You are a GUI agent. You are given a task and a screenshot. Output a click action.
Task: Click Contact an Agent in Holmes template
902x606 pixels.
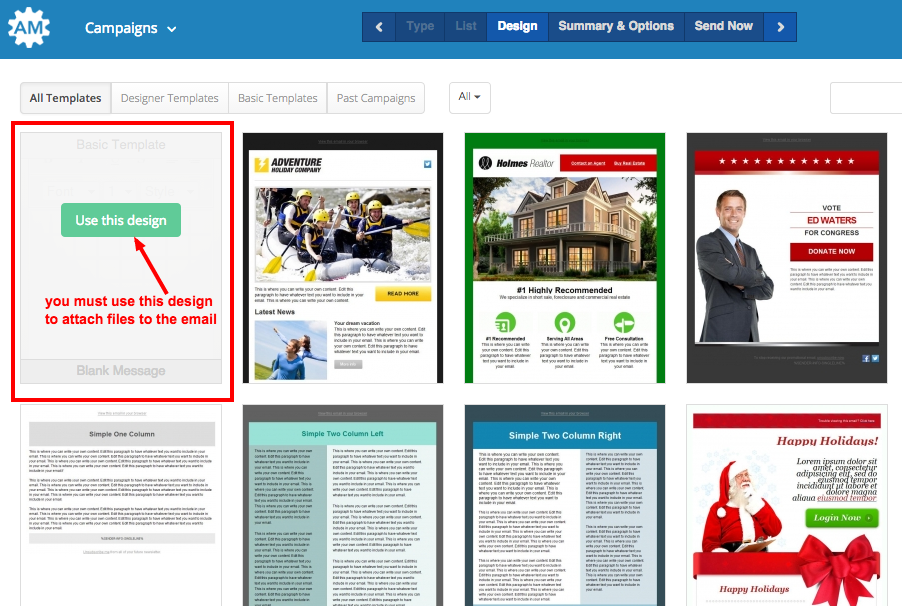pyautogui.click(x=588, y=163)
